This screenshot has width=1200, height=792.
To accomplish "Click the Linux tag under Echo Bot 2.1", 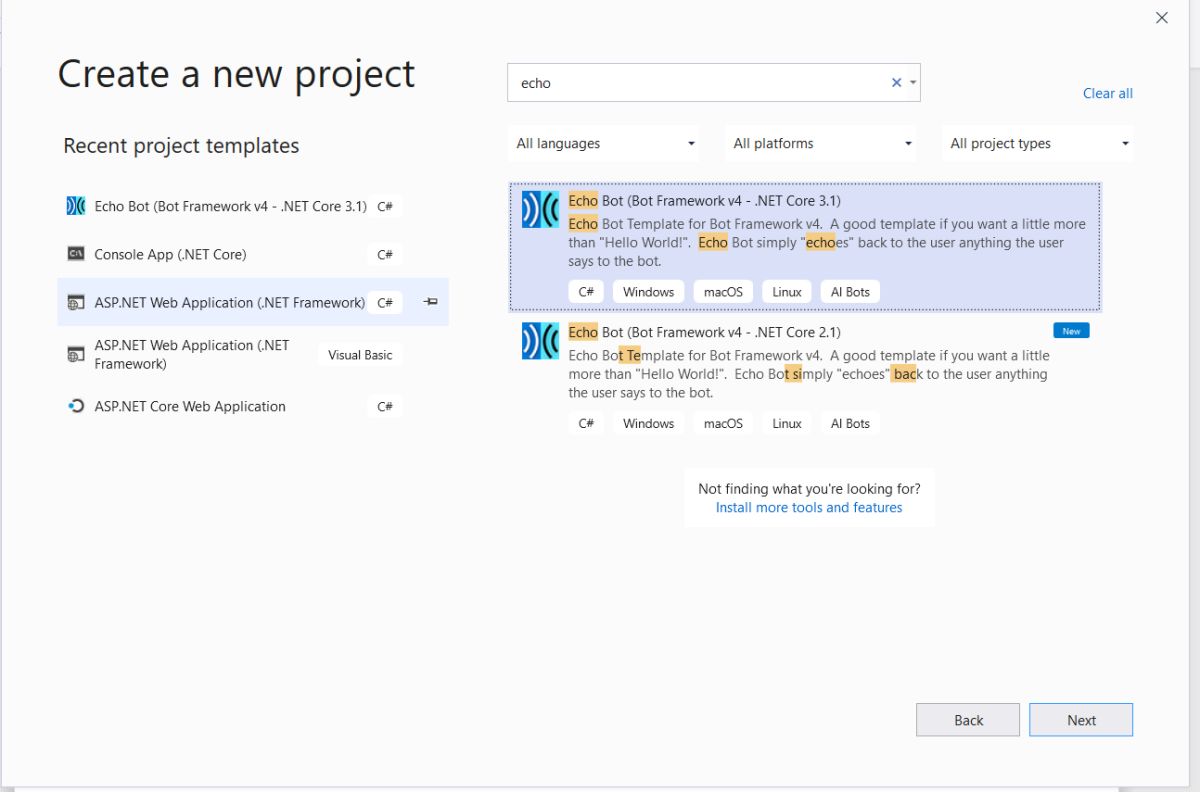I will (787, 423).
